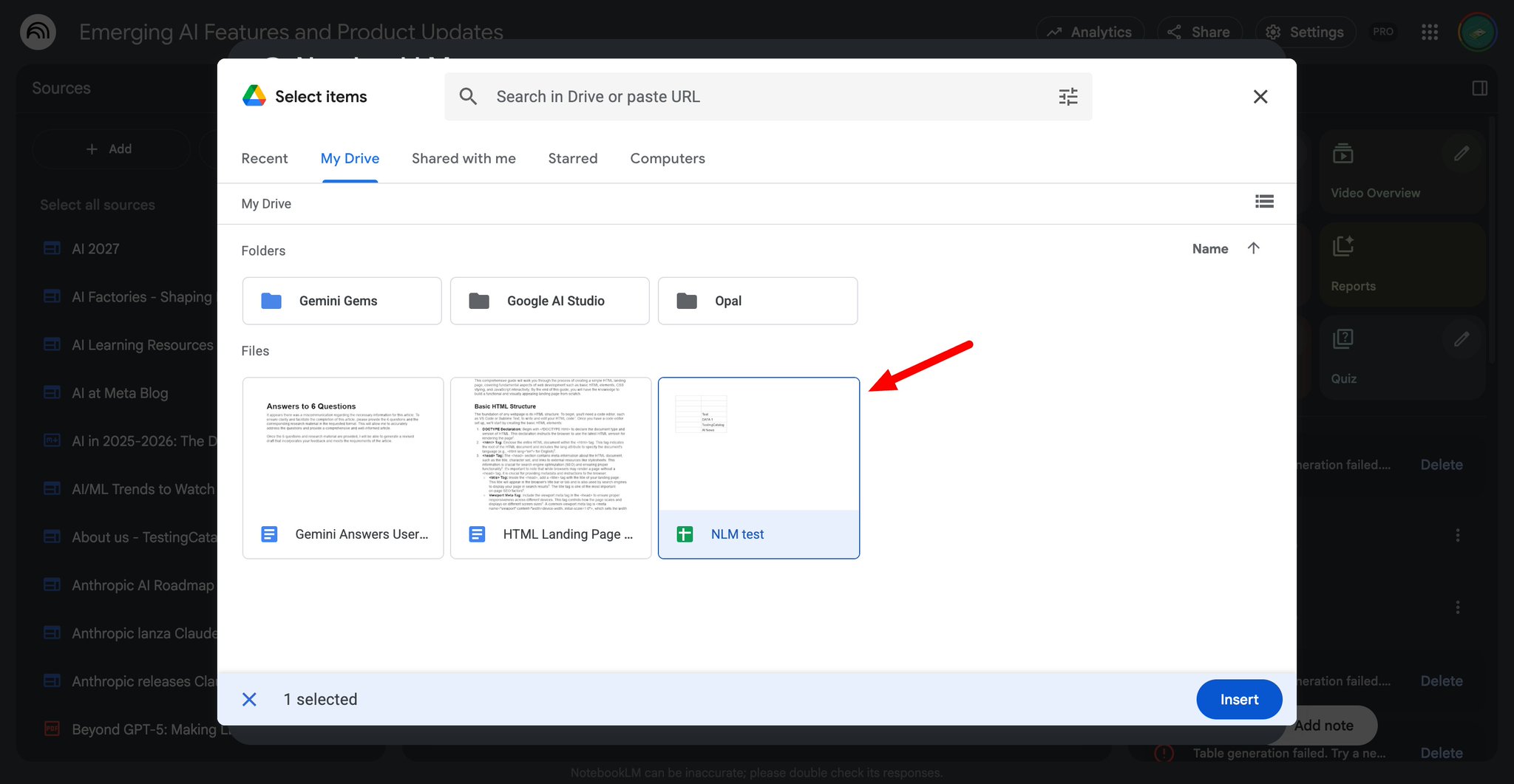This screenshot has width=1514, height=784.
Task: Switch to the Recent tab
Action: (x=265, y=158)
